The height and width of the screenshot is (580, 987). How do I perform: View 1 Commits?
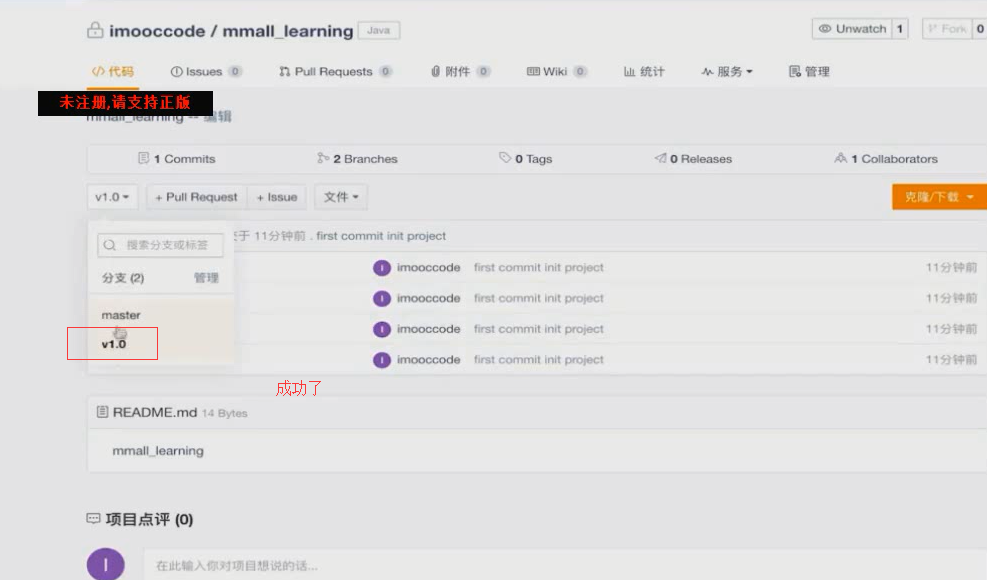(177, 159)
